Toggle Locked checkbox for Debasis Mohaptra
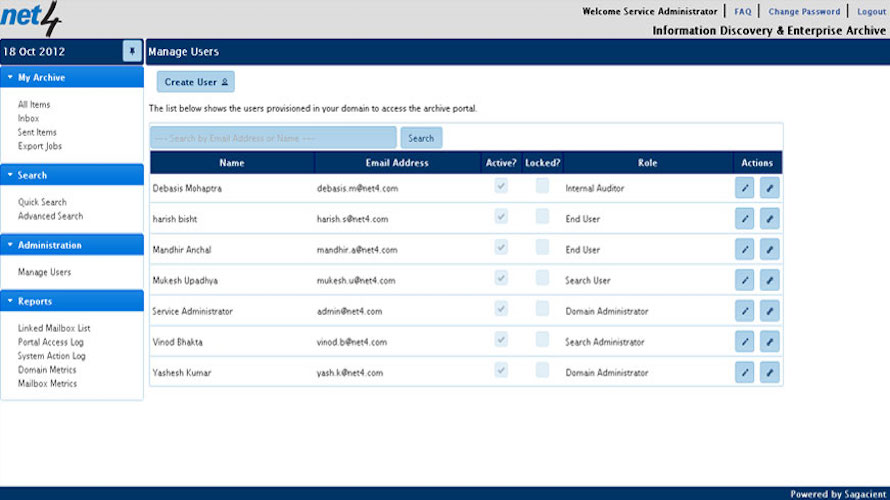 pyautogui.click(x=542, y=186)
